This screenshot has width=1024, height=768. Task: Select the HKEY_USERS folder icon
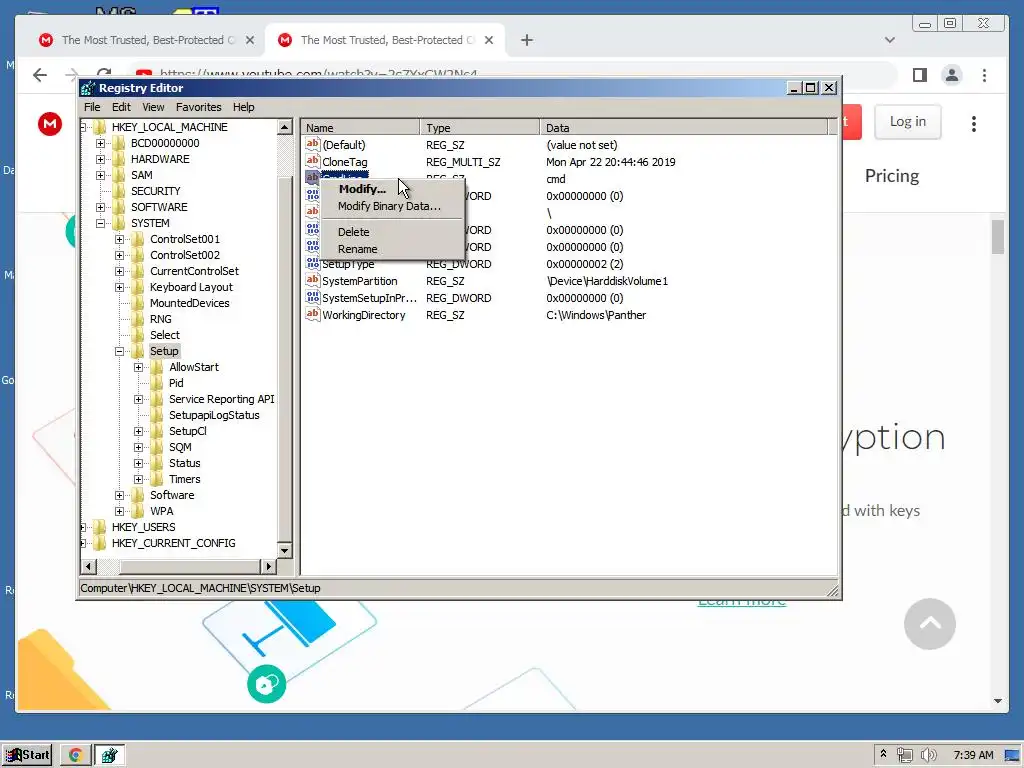99,527
